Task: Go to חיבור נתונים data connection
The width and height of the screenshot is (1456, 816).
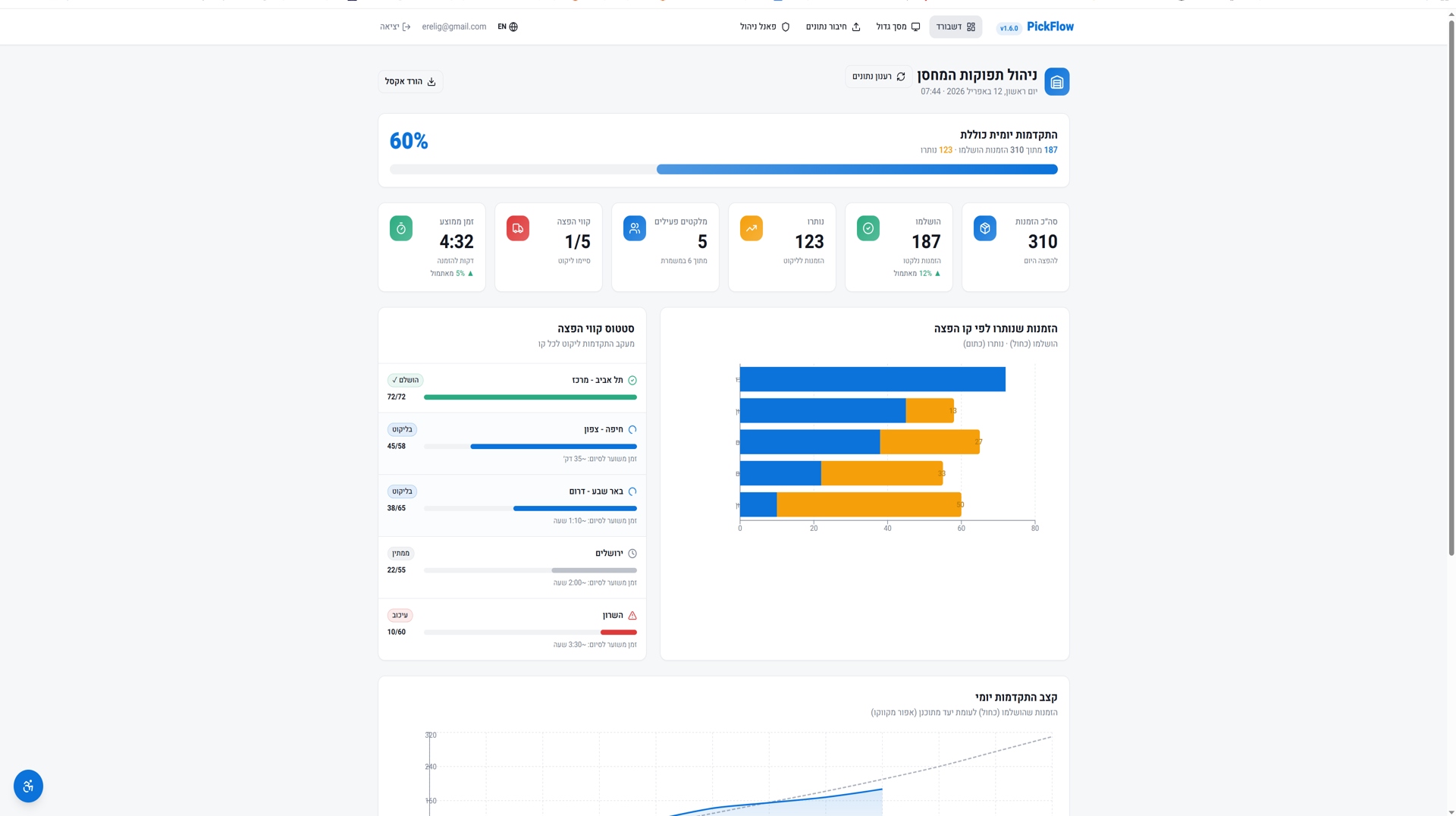Action: tap(833, 27)
